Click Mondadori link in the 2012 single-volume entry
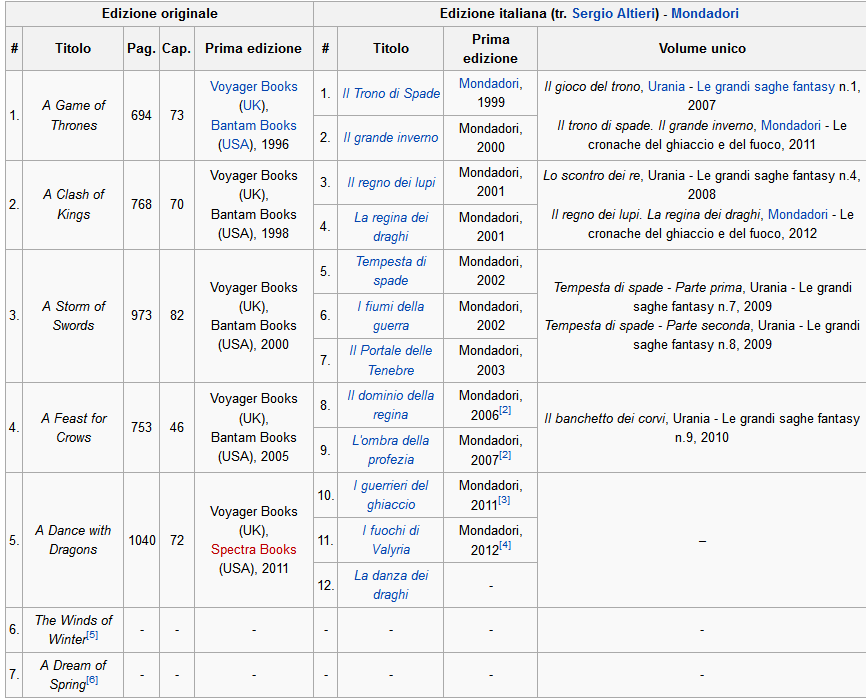The height and width of the screenshot is (698, 866). coord(798,214)
